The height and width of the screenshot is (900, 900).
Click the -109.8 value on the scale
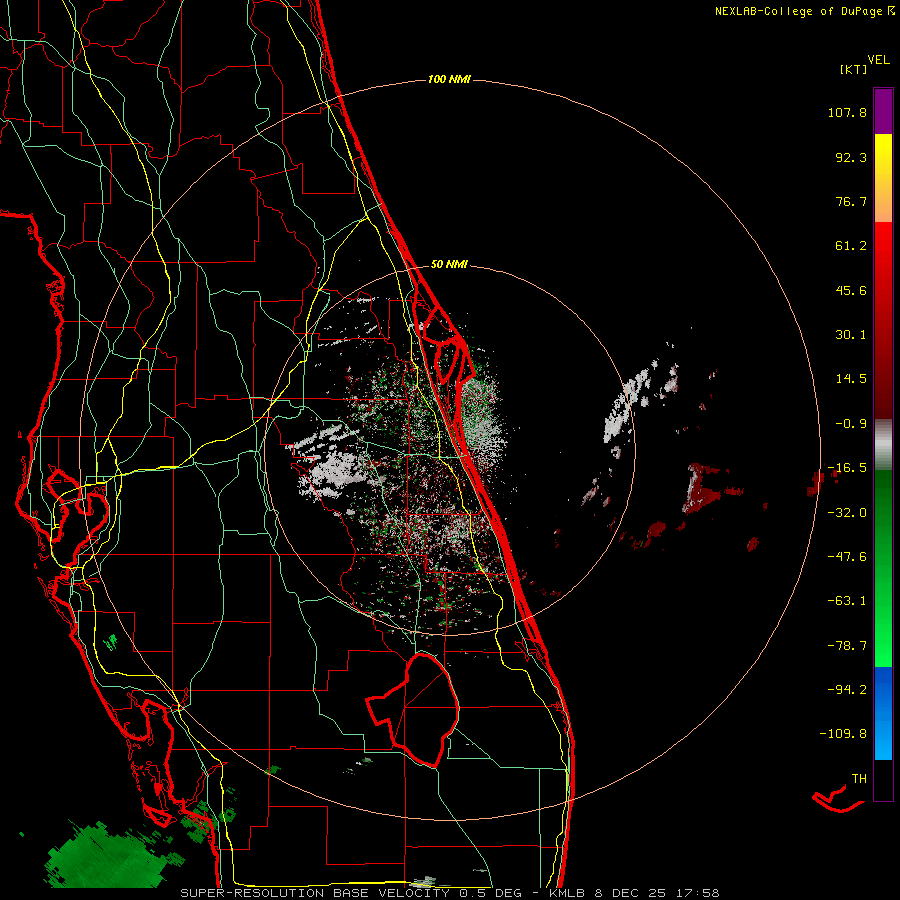pyautogui.click(x=844, y=734)
